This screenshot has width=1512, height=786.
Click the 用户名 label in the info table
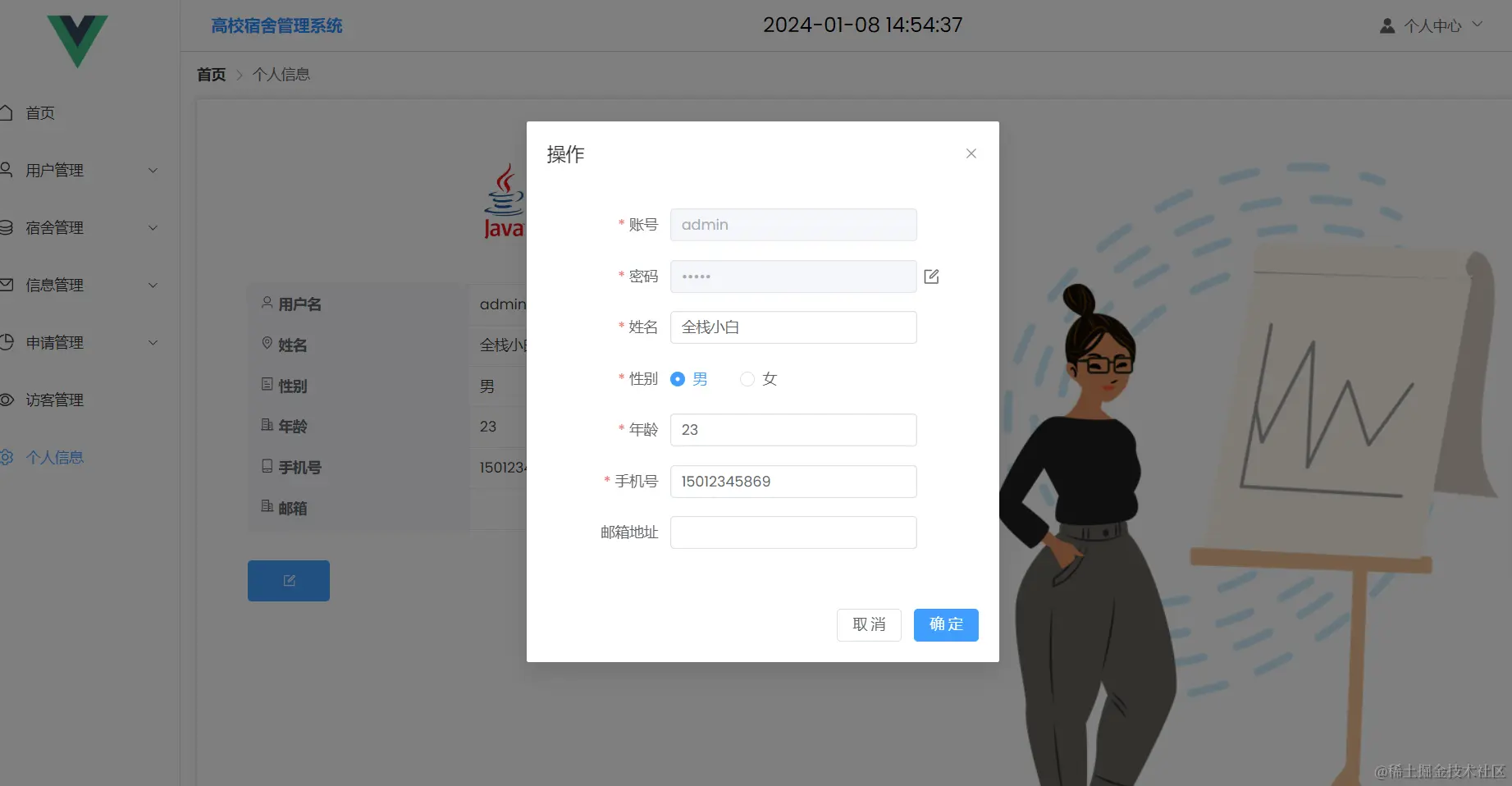click(x=300, y=304)
